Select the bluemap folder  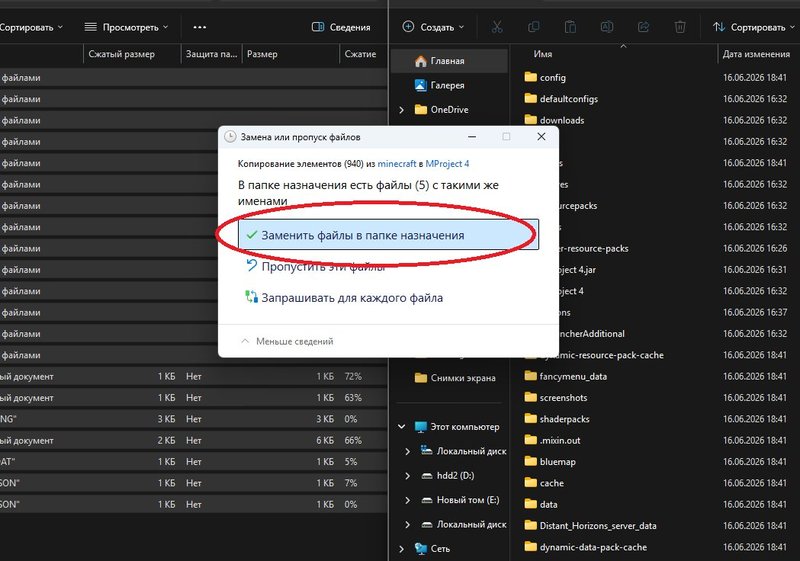(x=550, y=462)
